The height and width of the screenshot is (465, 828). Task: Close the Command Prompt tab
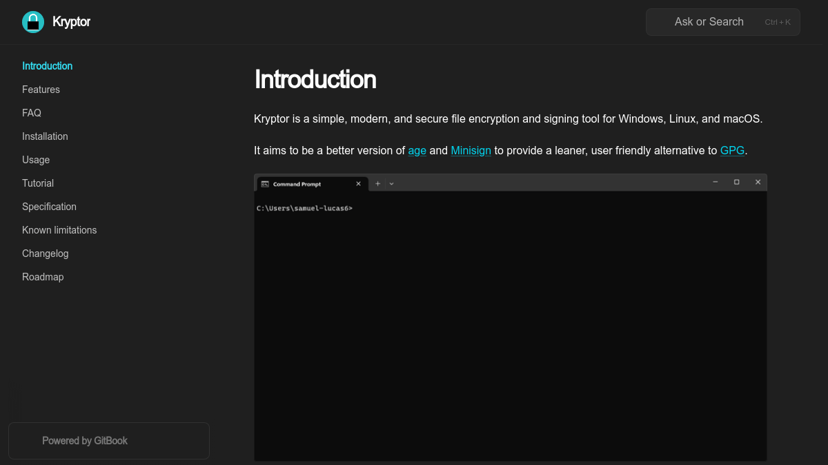tap(358, 184)
